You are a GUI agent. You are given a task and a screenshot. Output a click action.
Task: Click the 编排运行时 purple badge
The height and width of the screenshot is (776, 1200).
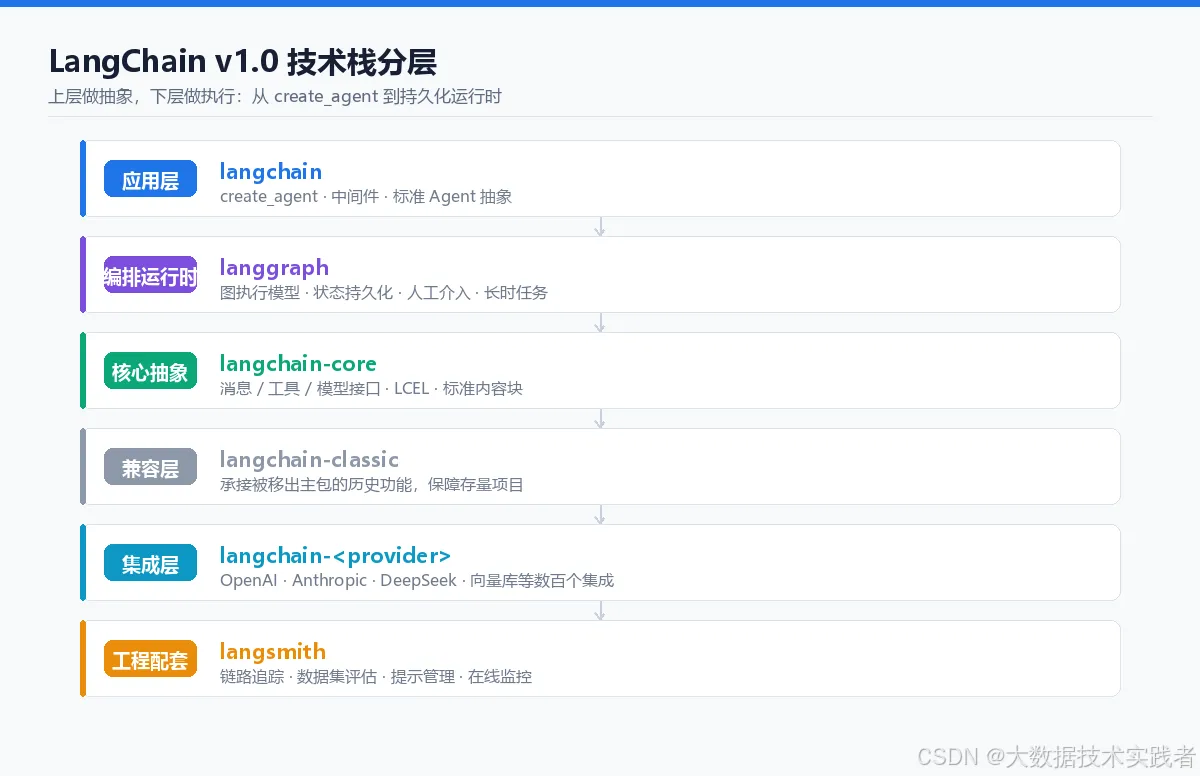[150, 275]
